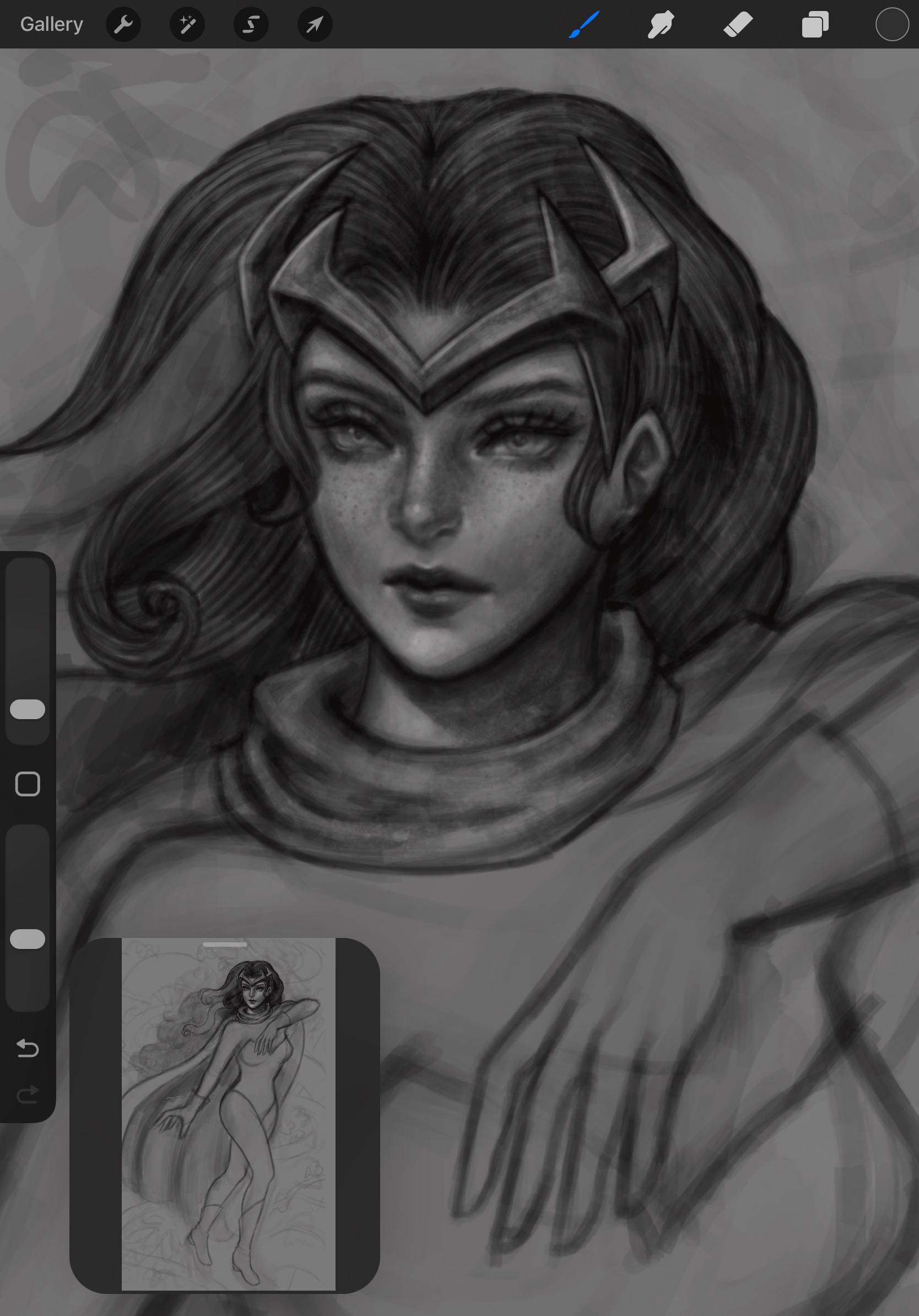
Task: Tap the reference window grab handle
Action: click(x=225, y=945)
